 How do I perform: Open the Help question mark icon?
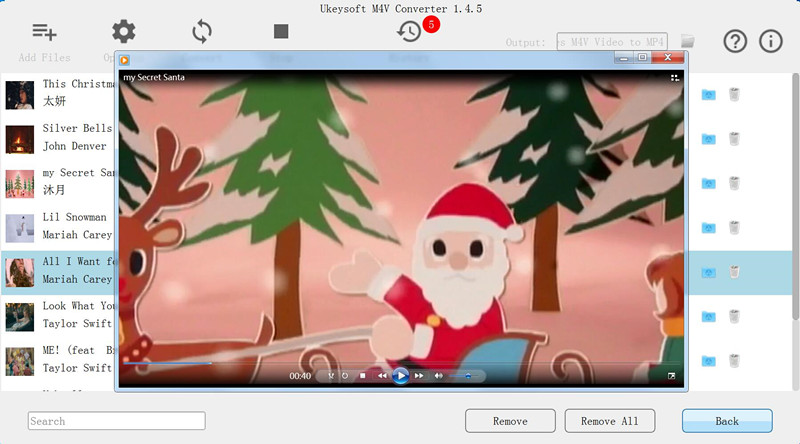735,41
